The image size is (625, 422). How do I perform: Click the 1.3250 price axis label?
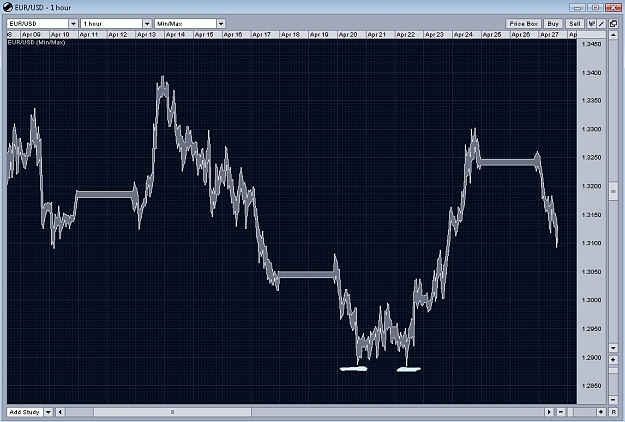pos(592,158)
